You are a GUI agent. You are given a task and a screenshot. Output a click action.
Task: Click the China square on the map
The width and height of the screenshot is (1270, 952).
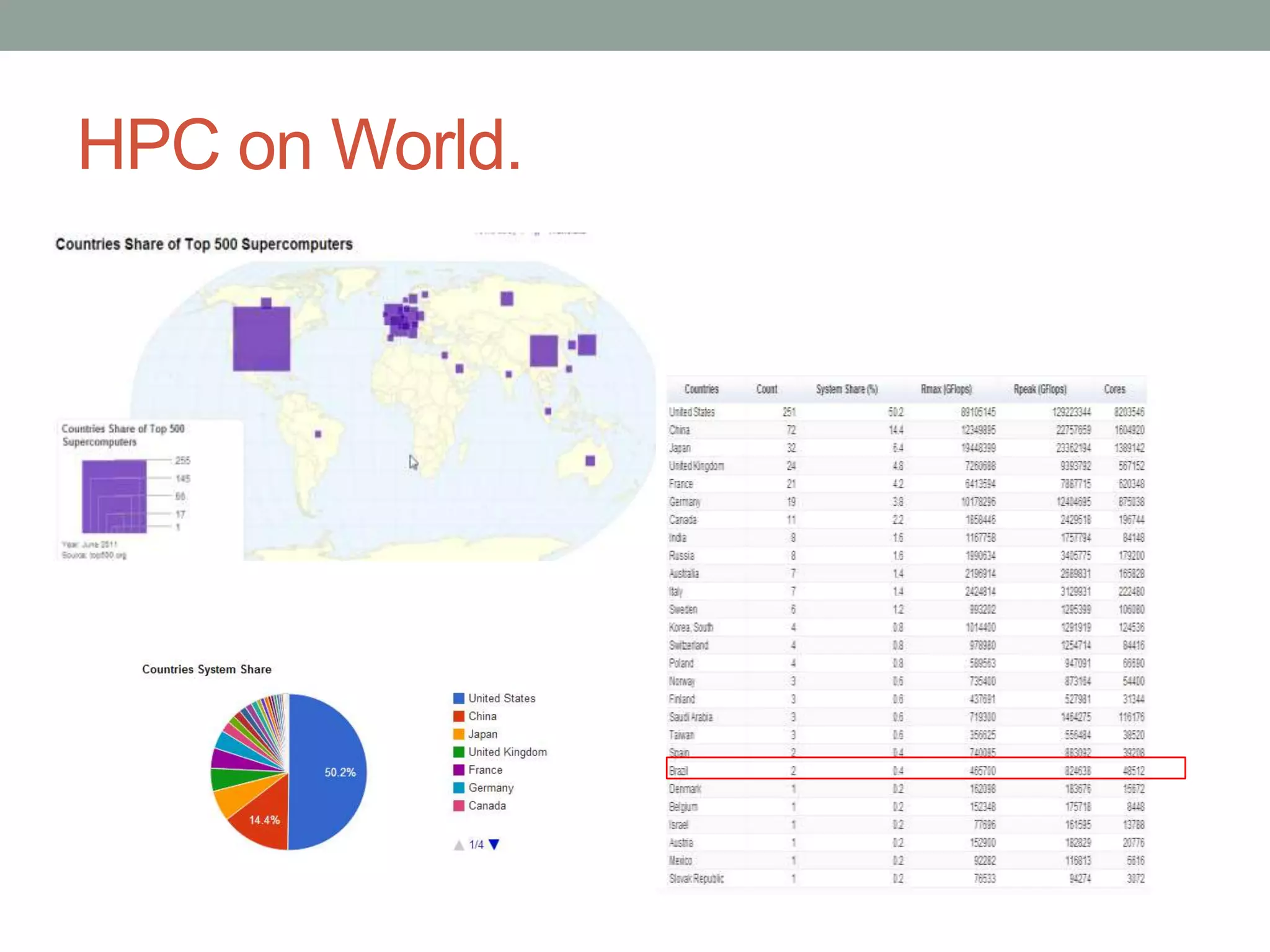point(543,351)
